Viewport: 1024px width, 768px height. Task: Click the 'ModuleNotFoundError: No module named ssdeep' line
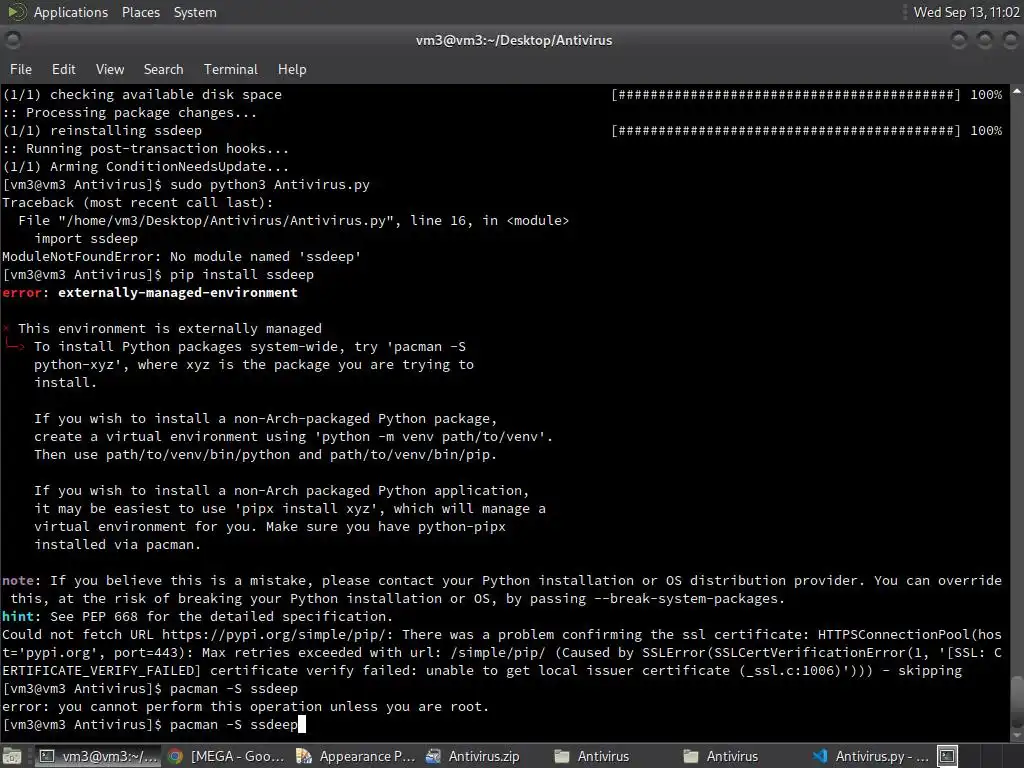(182, 257)
